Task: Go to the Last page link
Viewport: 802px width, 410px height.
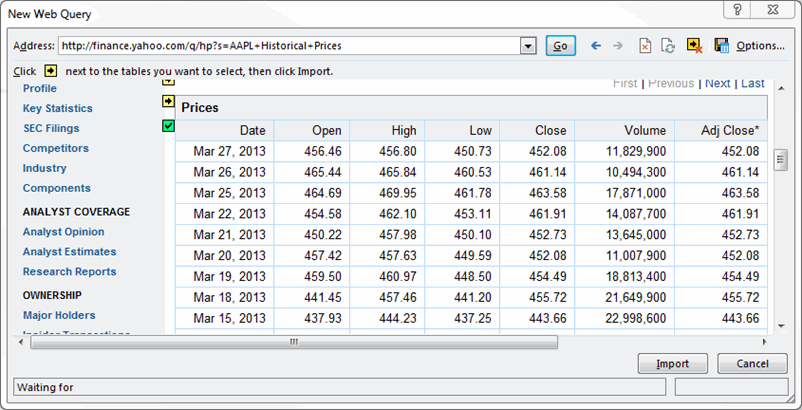Action: click(x=753, y=84)
